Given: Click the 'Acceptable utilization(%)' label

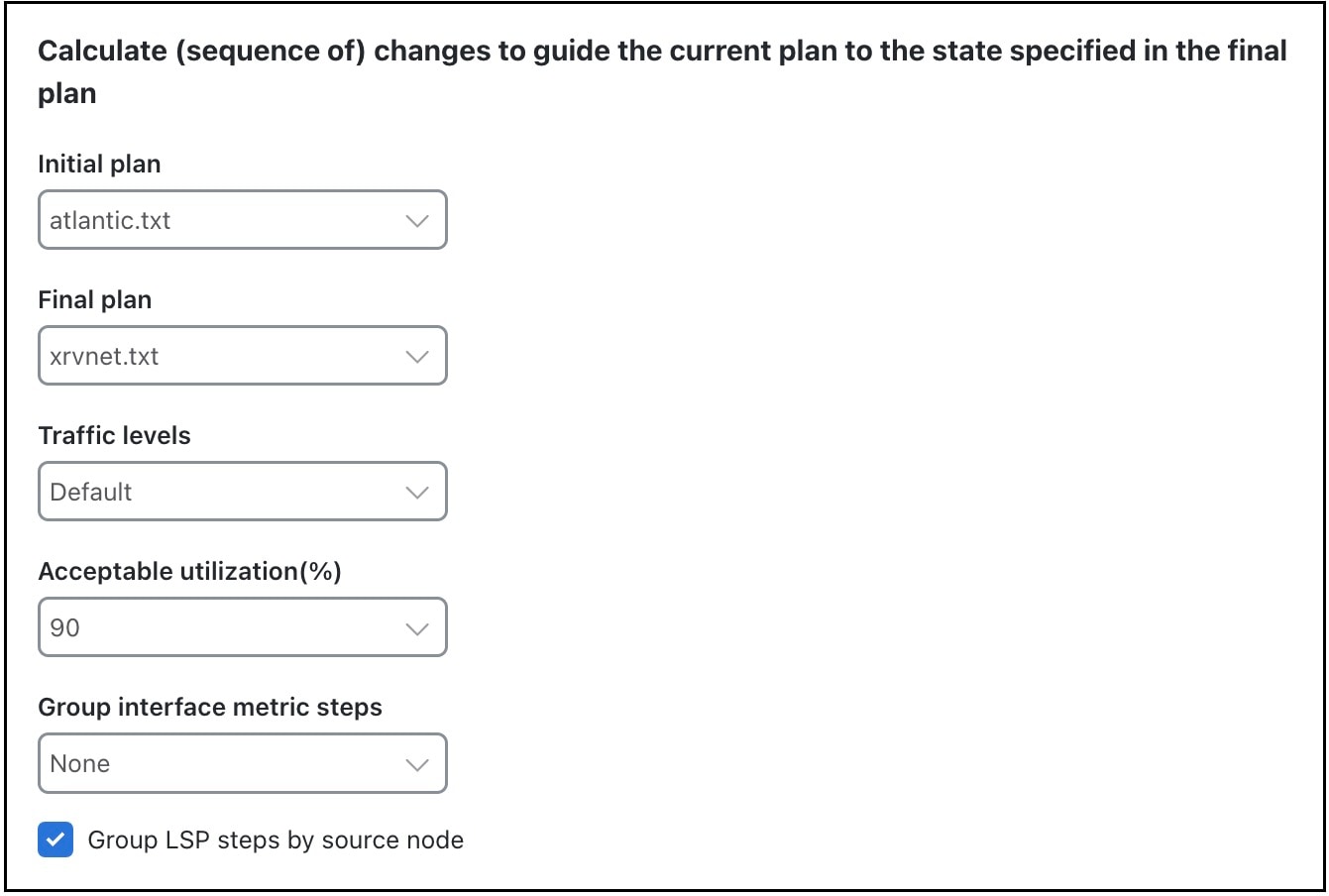Looking at the screenshot, I should tap(189, 571).
